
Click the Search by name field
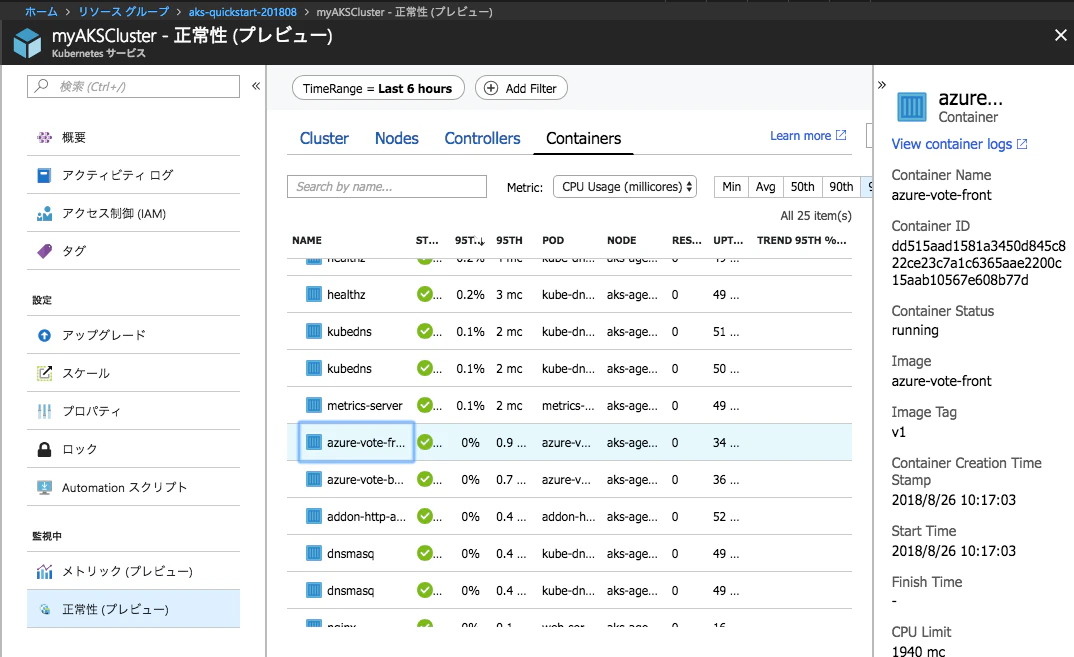387,187
